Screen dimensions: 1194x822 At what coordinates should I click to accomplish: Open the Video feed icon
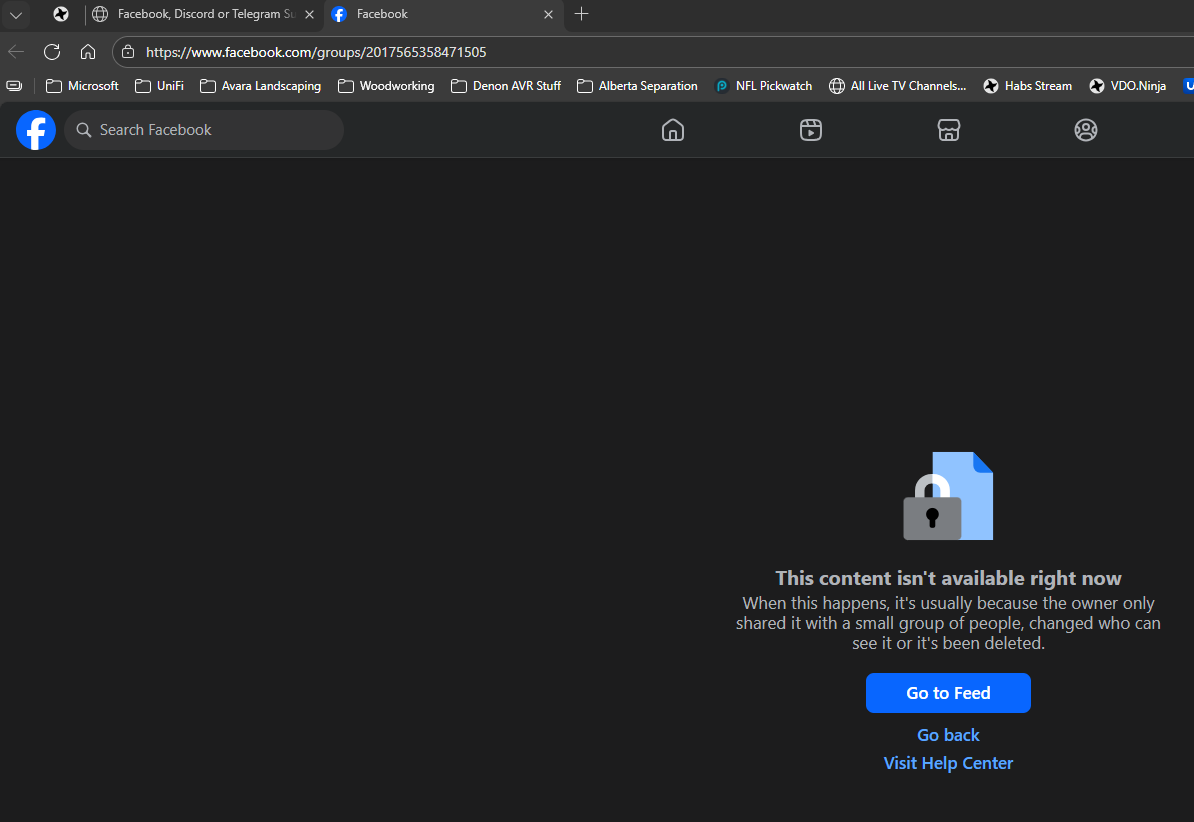[810, 130]
